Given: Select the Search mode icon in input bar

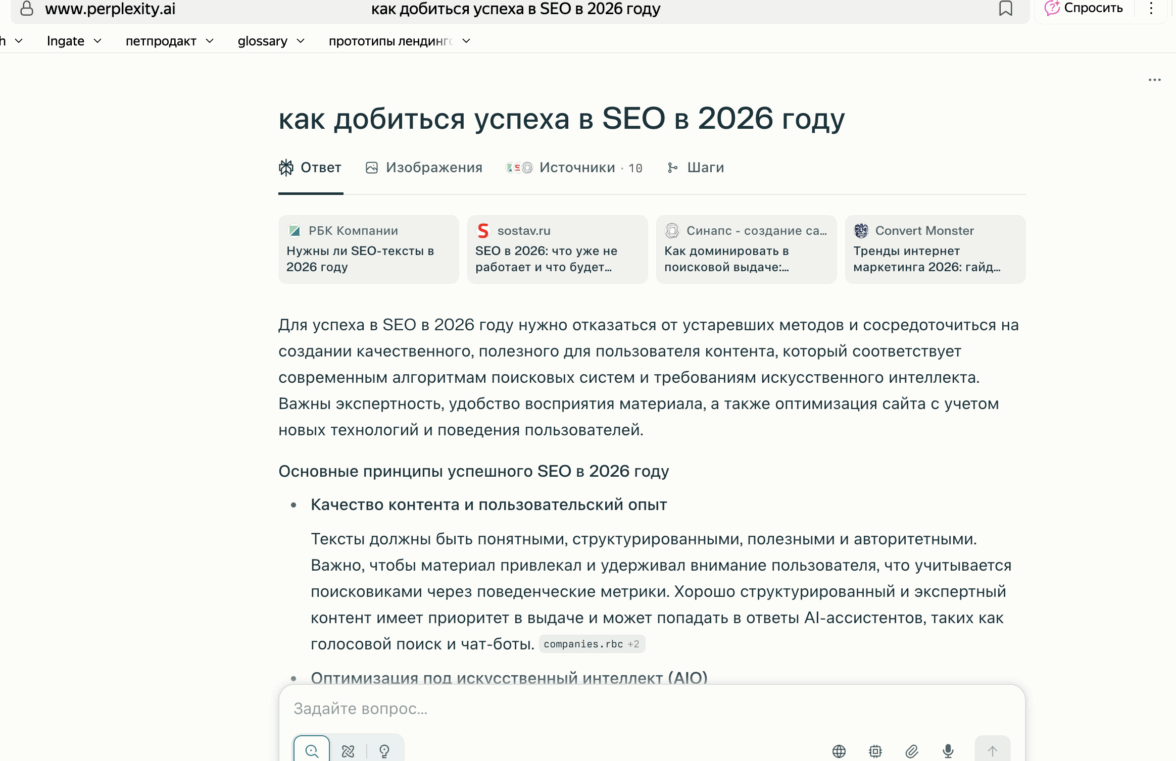Looking at the screenshot, I should pyautogui.click(x=312, y=750).
